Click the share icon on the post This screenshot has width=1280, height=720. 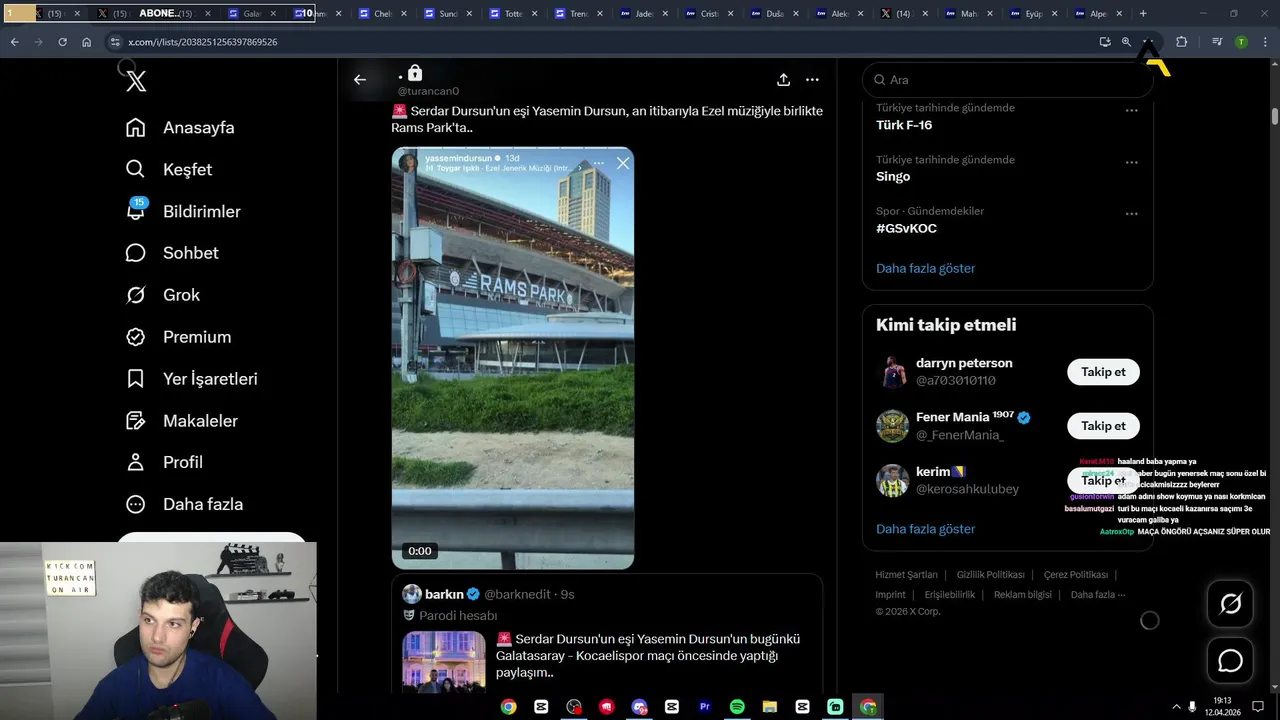pyautogui.click(x=783, y=80)
